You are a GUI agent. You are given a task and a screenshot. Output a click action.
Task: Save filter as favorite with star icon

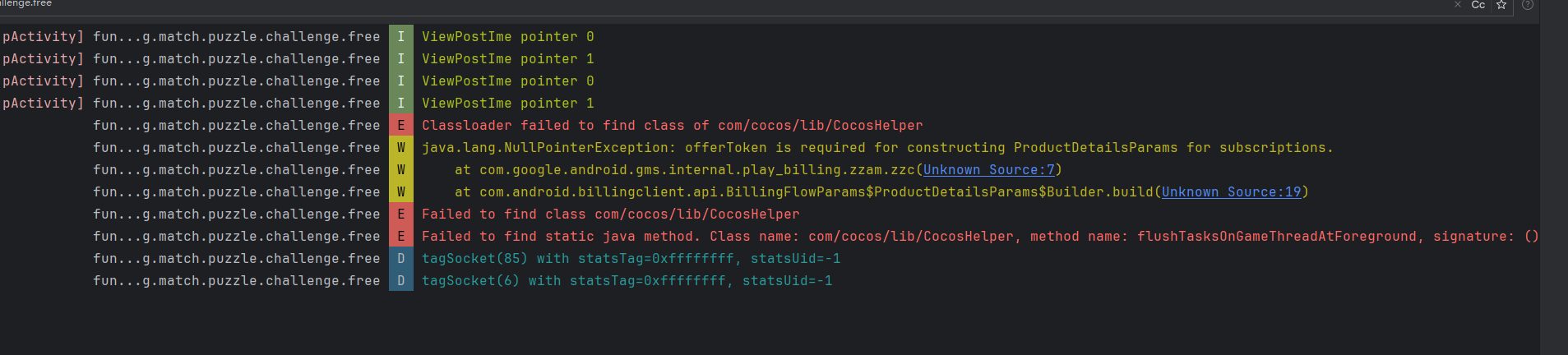pyautogui.click(x=1501, y=5)
